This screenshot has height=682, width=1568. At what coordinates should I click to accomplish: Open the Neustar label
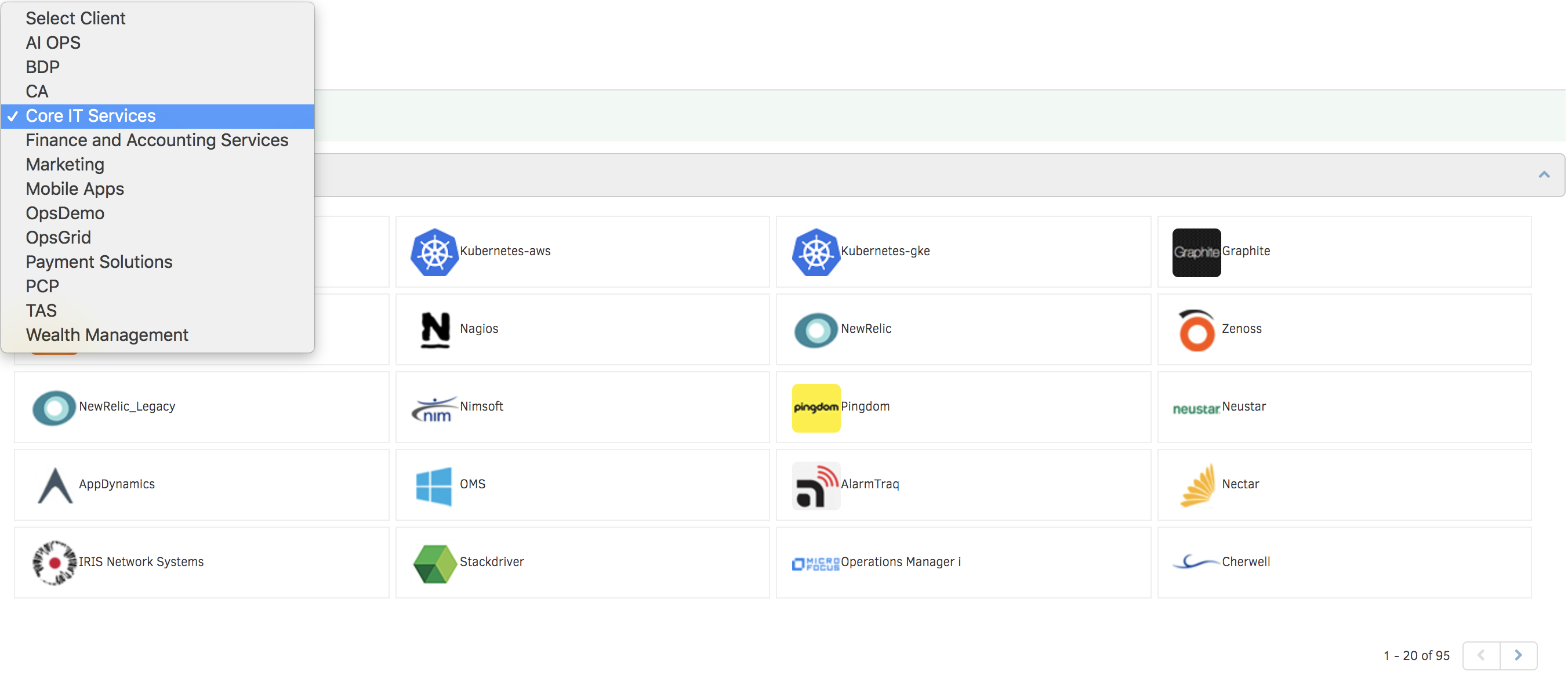1244,406
